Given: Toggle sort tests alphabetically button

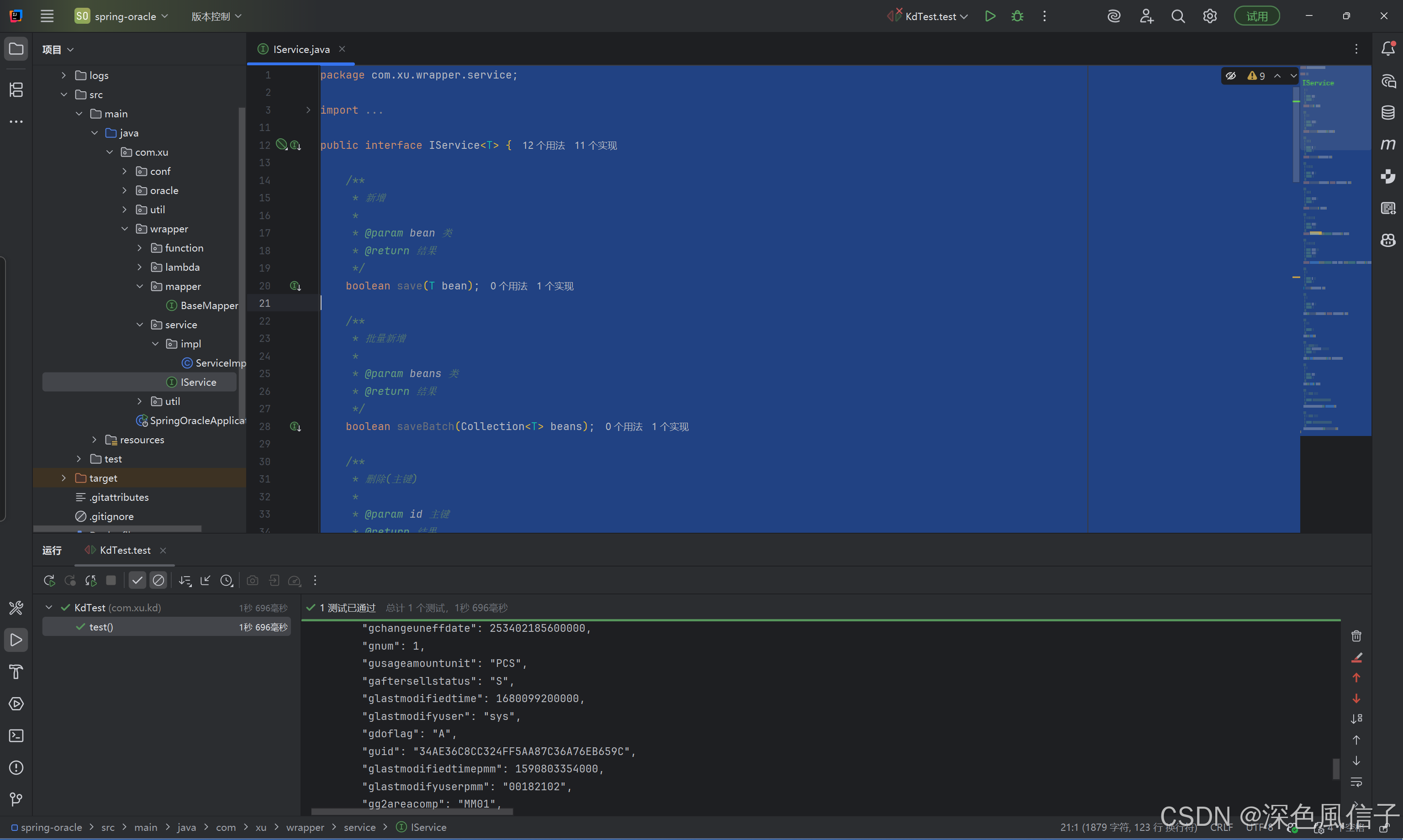Looking at the screenshot, I should click(x=185, y=580).
